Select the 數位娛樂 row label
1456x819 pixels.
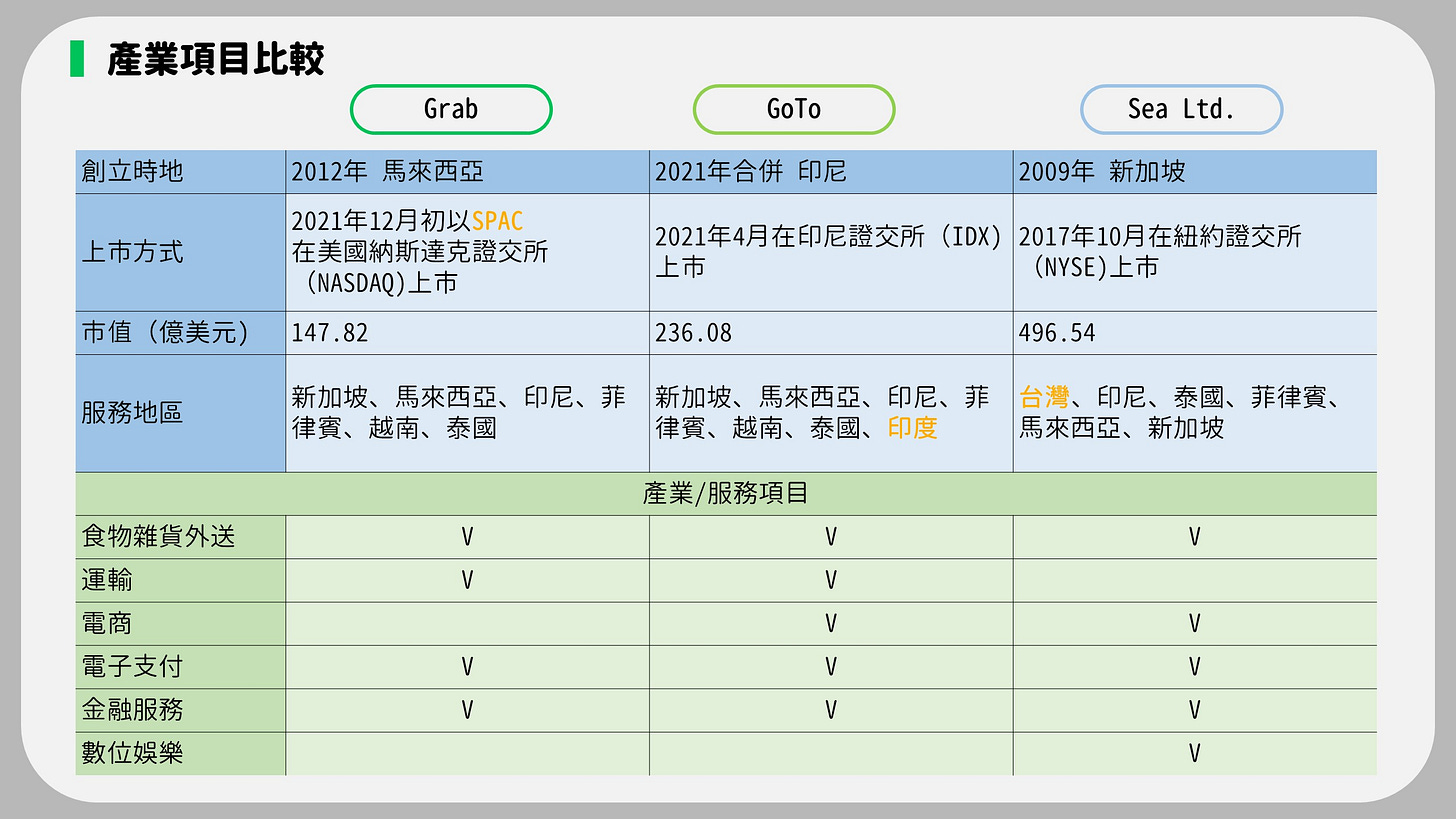[181, 753]
